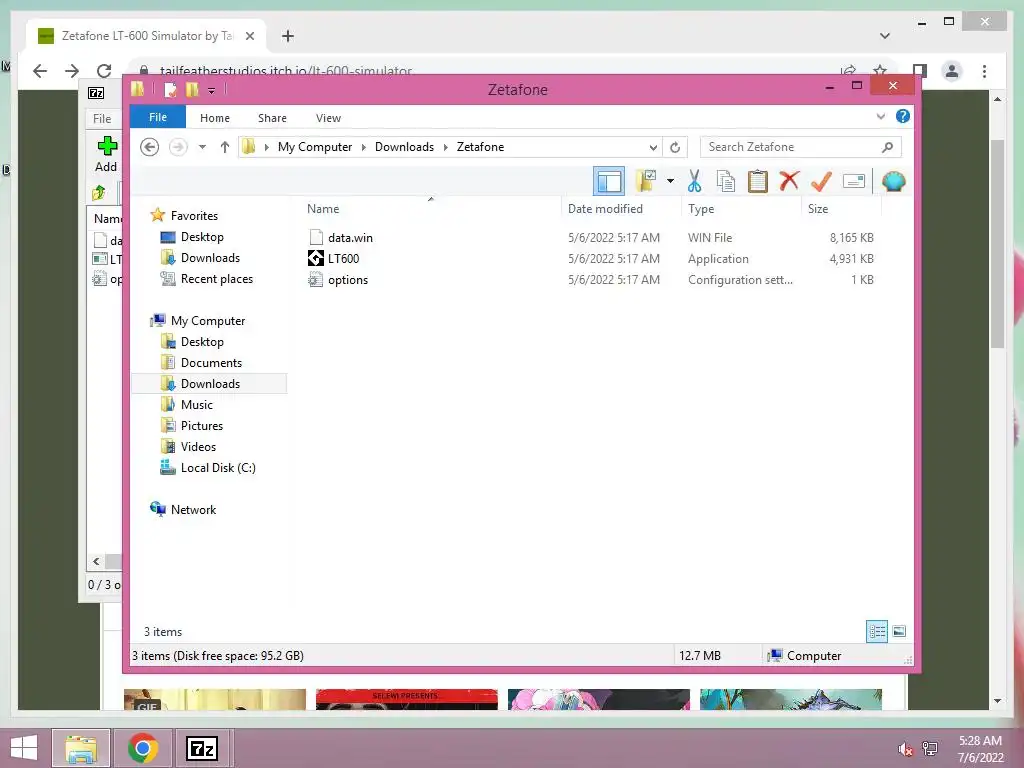Sort by Date modified column header
This screenshot has height=768, width=1024.
[605, 209]
